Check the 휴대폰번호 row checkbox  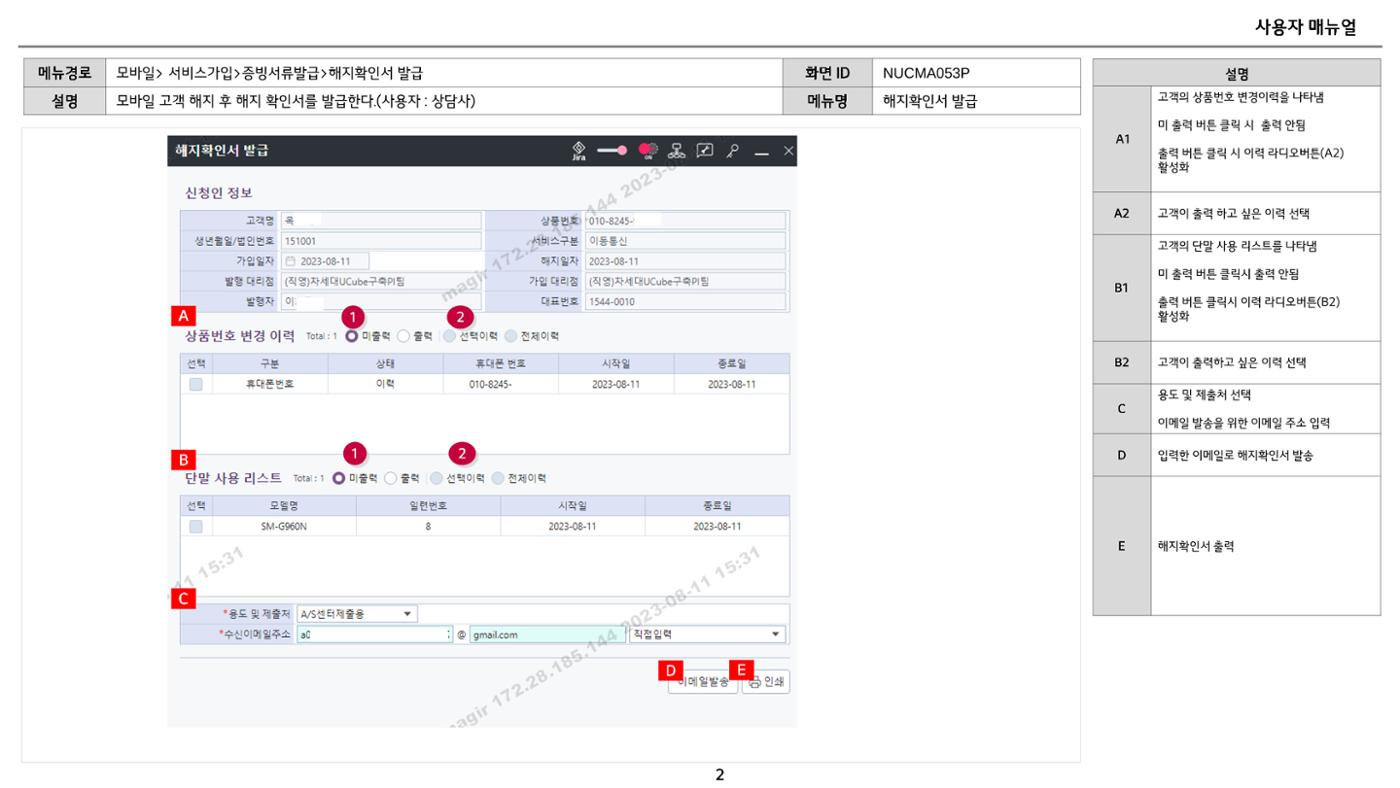click(x=196, y=383)
